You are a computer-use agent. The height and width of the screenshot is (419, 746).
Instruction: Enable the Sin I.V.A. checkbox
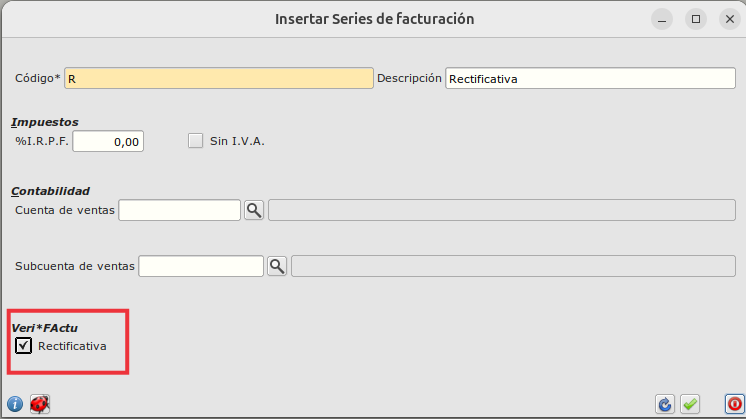point(196,141)
